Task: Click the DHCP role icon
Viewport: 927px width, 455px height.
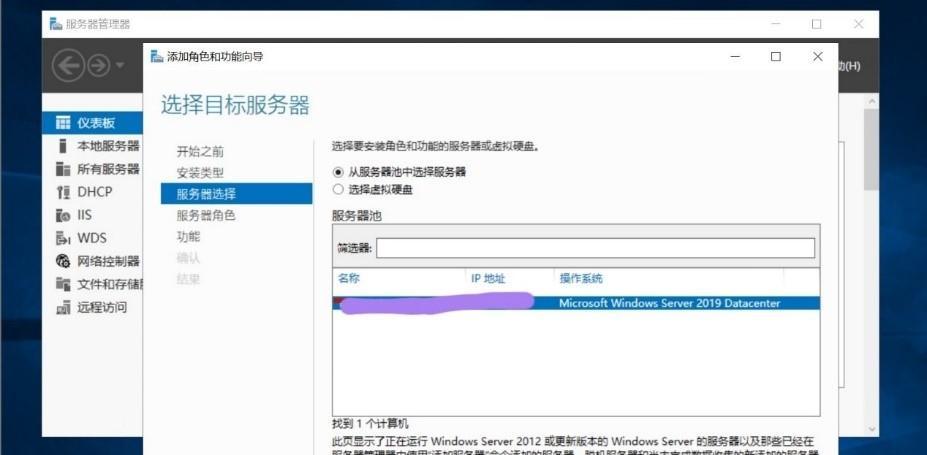Action: pyautogui.click(x=63, y=192)
